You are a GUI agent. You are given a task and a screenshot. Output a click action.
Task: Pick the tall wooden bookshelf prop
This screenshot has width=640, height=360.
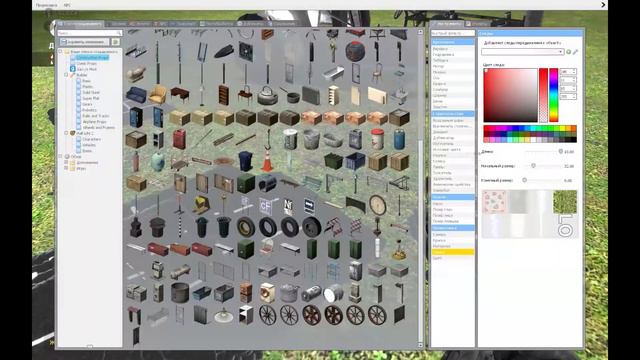click(x=224, y=96)
